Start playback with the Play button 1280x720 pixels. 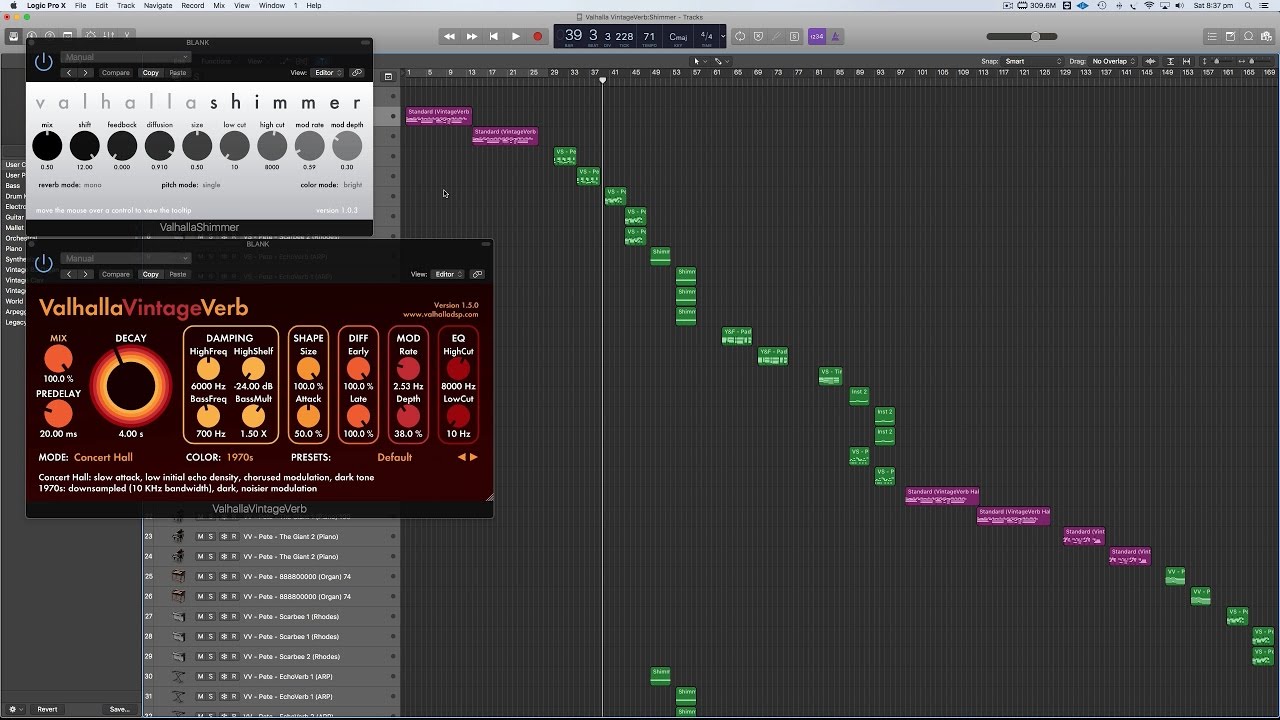tap(515, 37)
